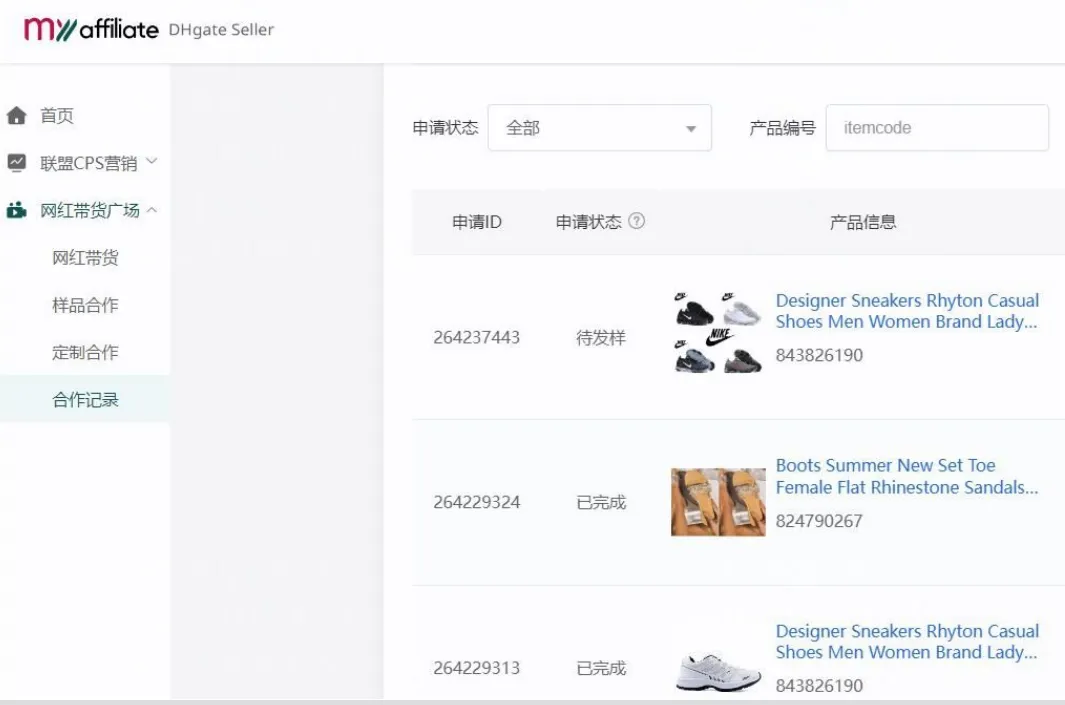This screenshot has height=705, width=1065.
Task: Select the 合作记录 submenu item
Action: (x=86, y=399)
